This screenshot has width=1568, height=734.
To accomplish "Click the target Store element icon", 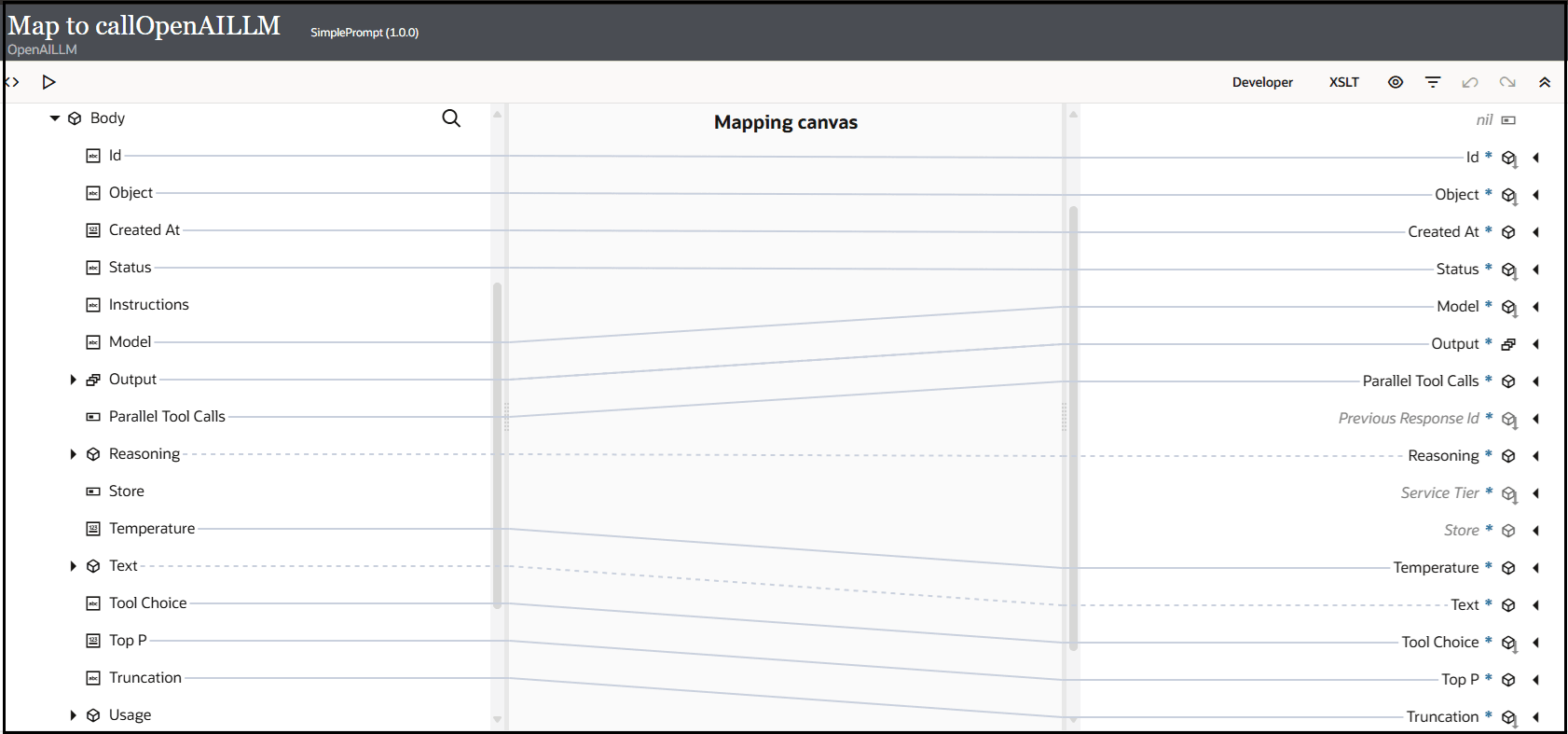I will 1508,531.
